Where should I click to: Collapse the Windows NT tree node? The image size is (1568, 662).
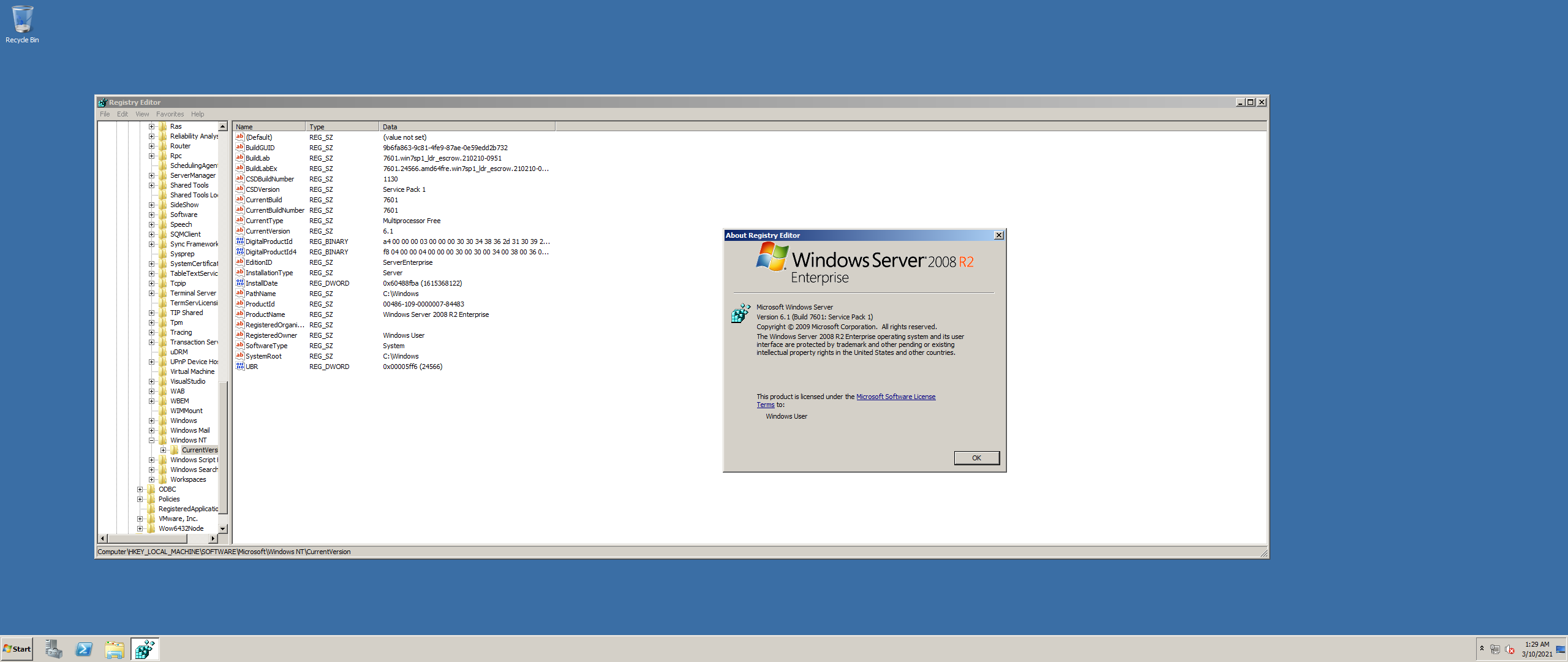[151, 440]
